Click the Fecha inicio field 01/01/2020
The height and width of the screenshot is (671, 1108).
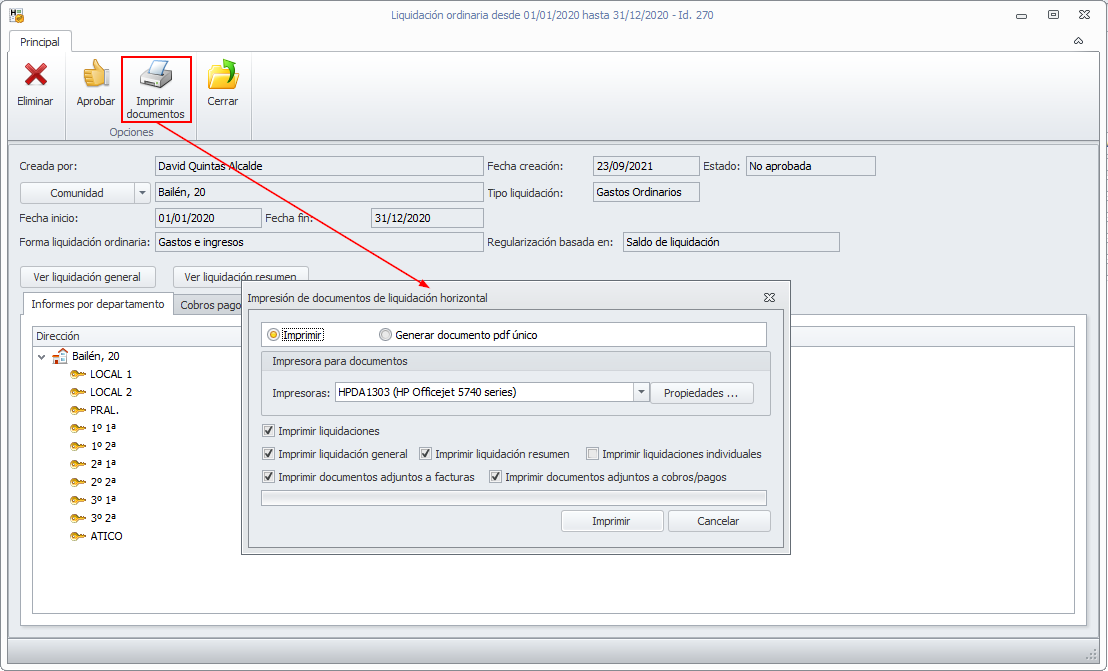pyautogui.click(x=208, y=218)
